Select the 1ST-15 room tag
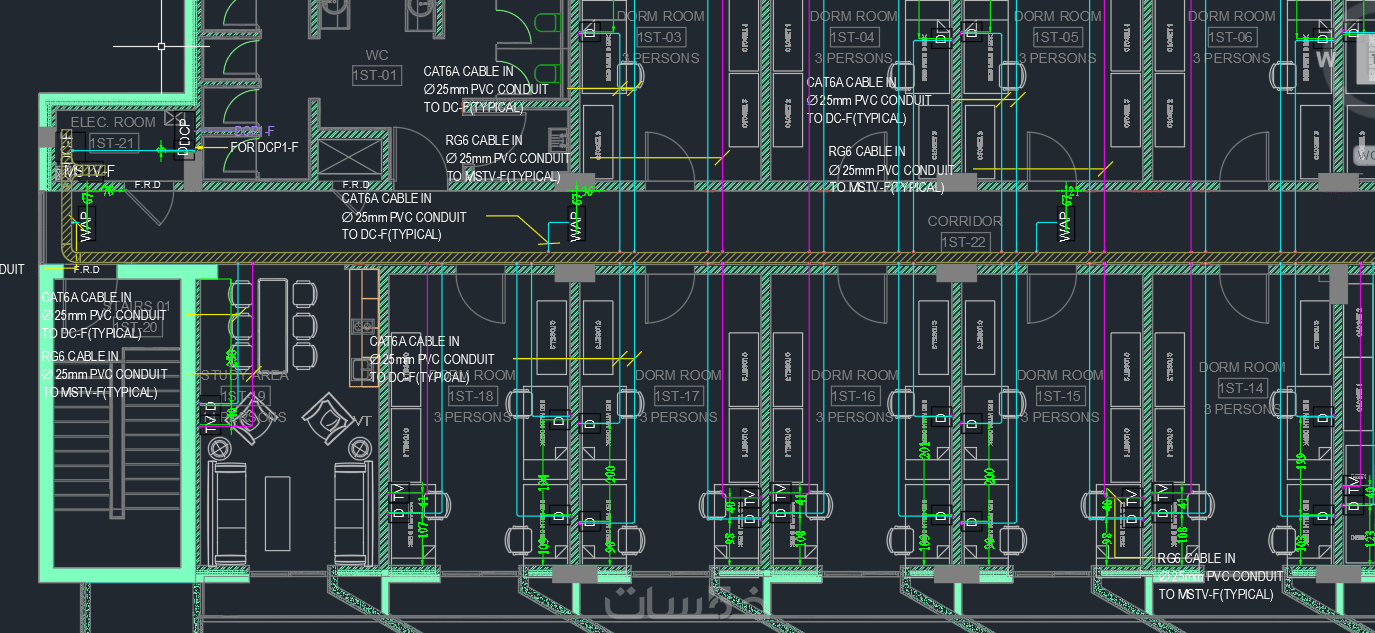Screen dimensions: 1375x633 (1059, 396)
